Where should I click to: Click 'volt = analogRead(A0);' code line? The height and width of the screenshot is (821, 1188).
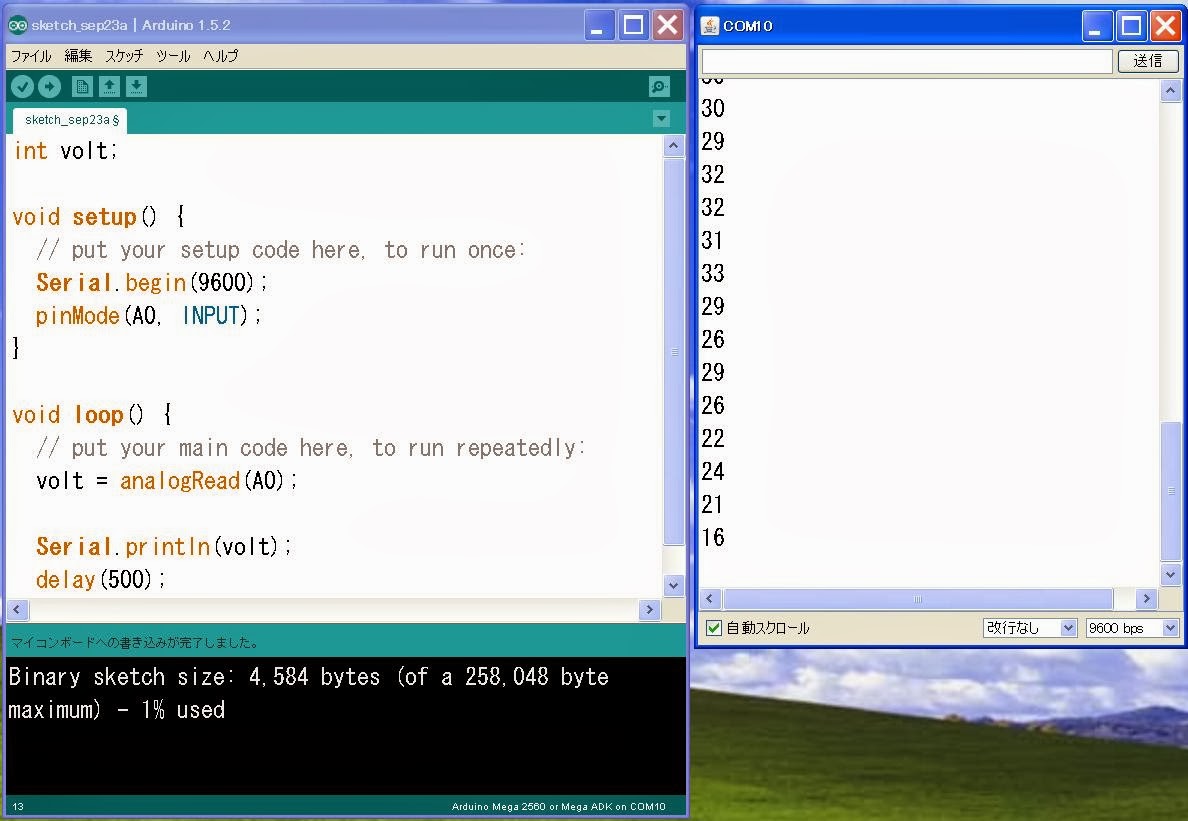tap(167, 480)
